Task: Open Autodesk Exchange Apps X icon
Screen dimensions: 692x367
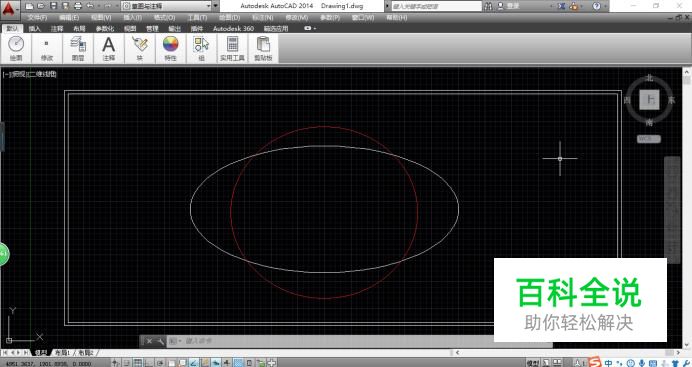Action: click(x=561, y=6)
